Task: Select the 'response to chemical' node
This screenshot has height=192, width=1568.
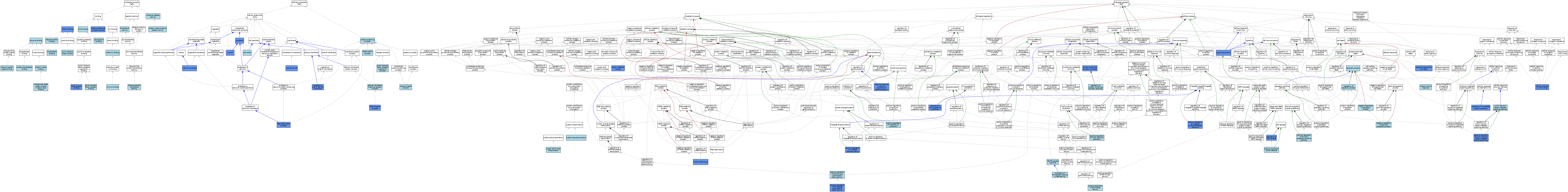Action: pyautogui.click(x=1512, y=29)
